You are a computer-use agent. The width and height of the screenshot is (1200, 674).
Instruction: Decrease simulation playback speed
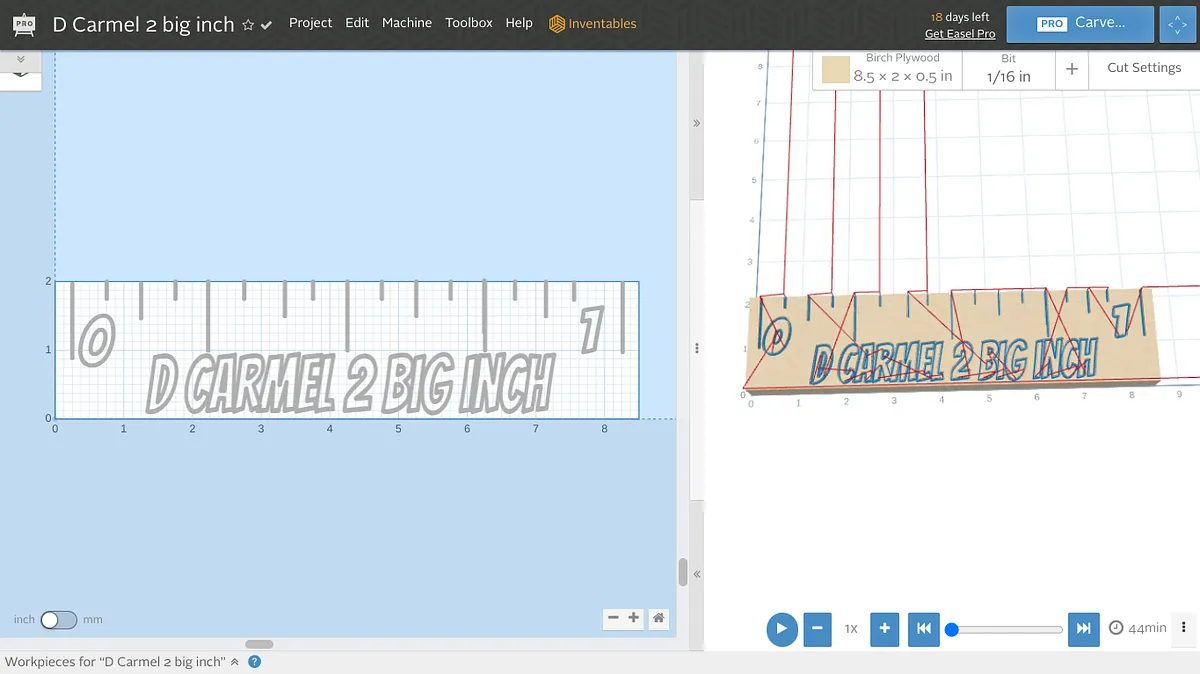817,629
